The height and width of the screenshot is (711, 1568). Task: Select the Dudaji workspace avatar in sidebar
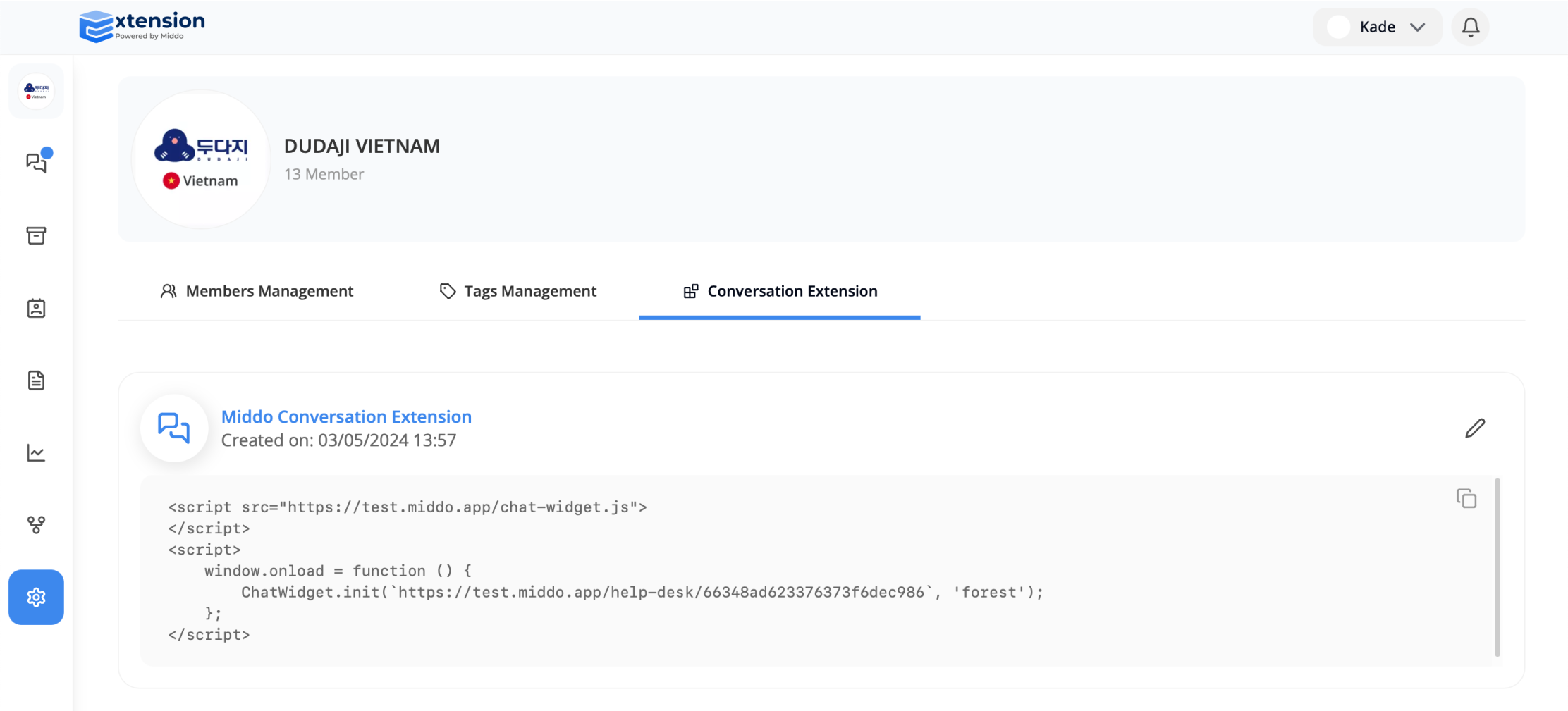tap(36, 92)
